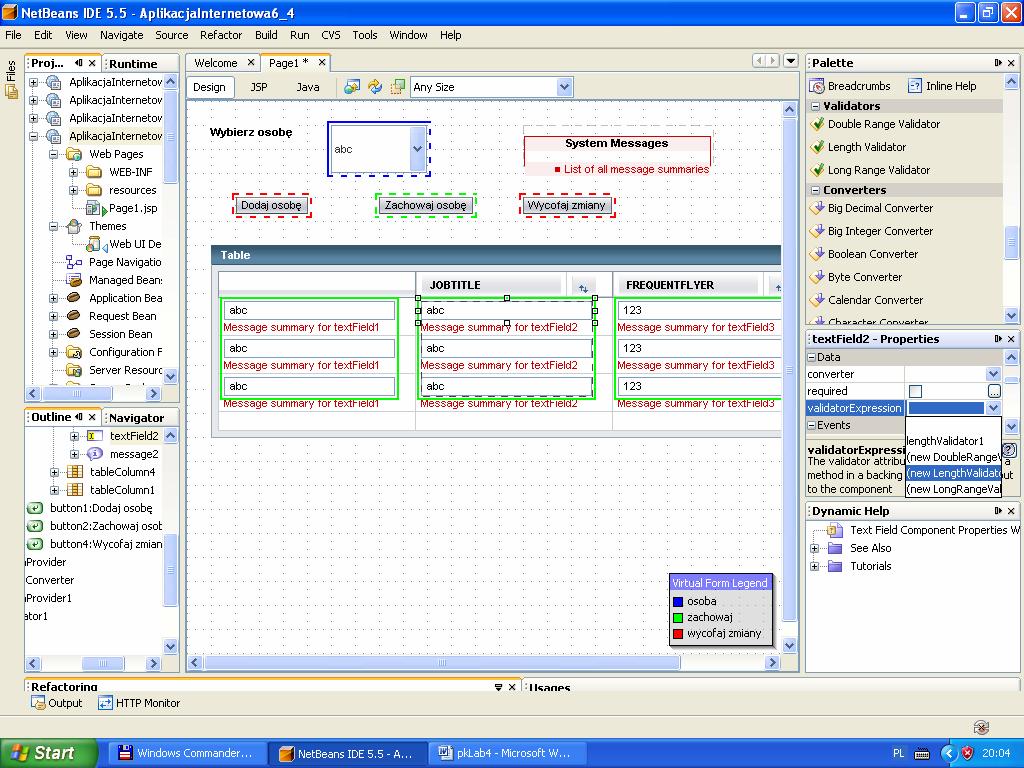Select button4:Wycofaj zmian in Outline
This screenshot has height=768, width=1024.
click(94, 544)
